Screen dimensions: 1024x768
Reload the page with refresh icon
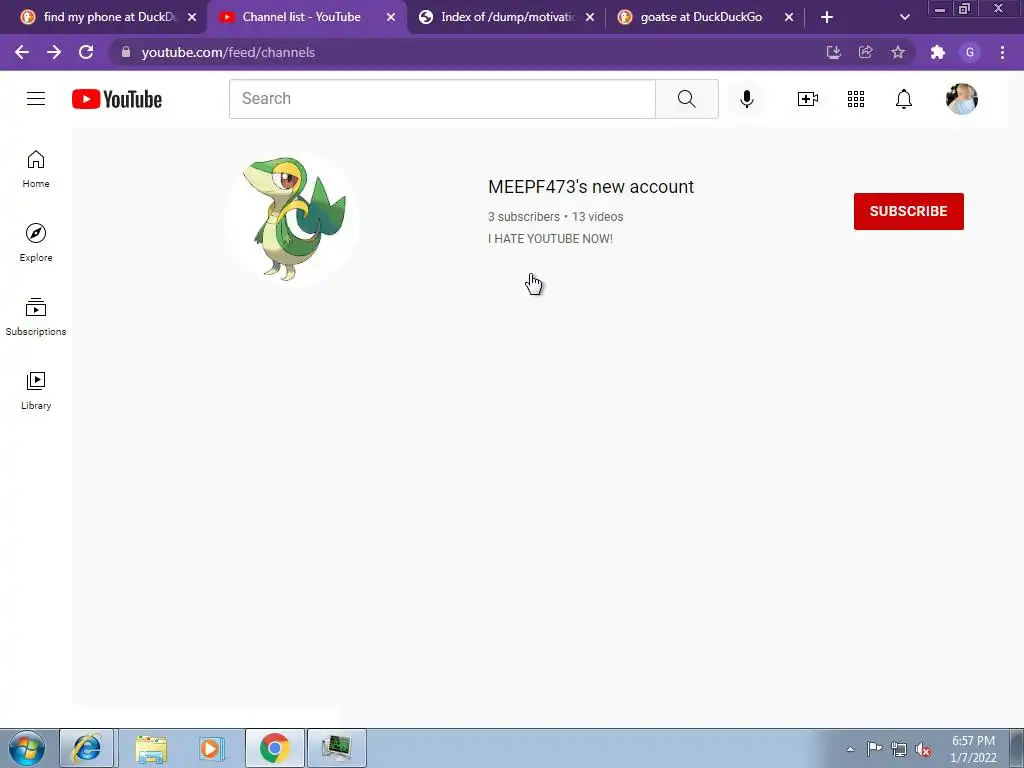[86, 52]
